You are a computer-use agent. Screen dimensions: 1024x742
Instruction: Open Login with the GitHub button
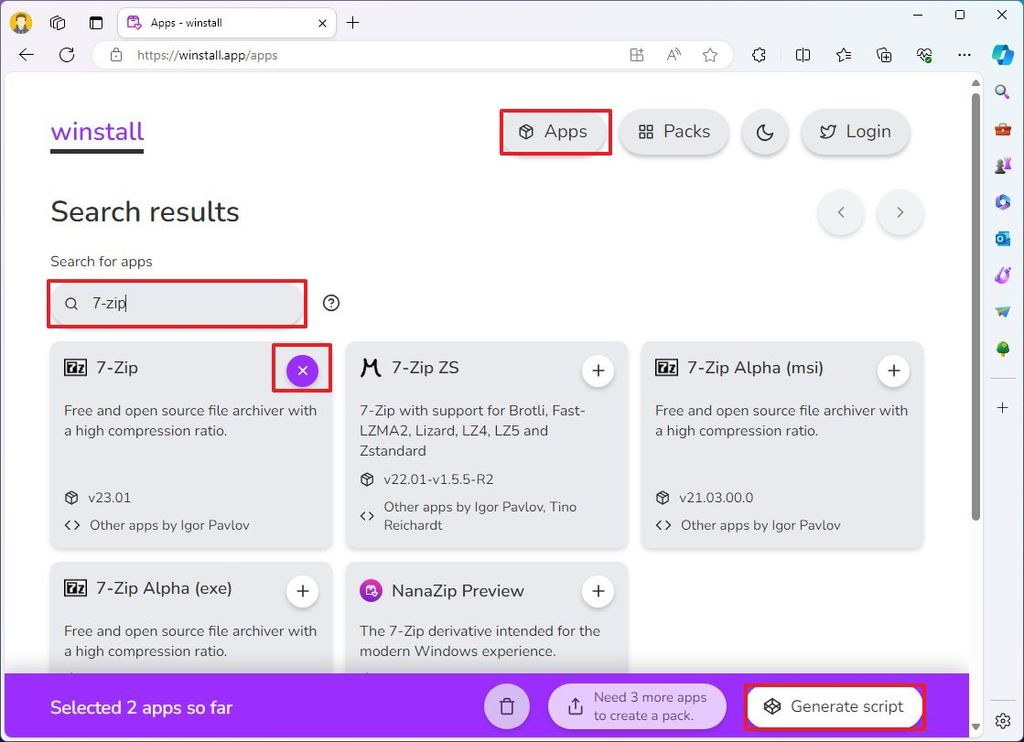tap(855, 131)
